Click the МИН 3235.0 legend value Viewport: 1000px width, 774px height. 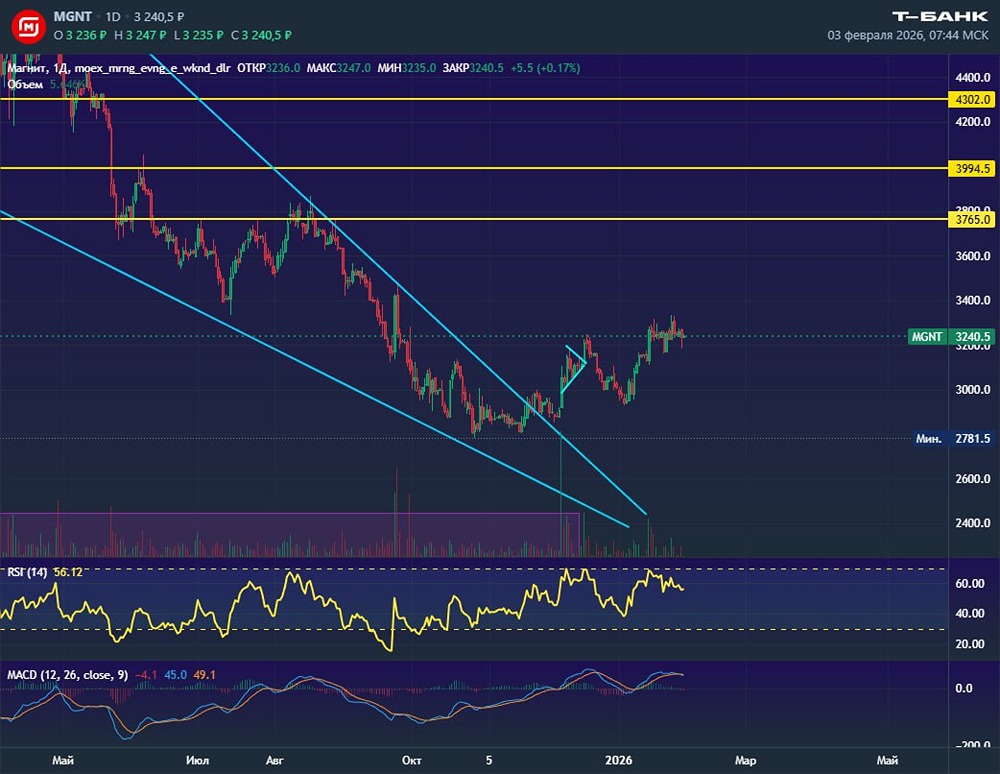point(407,68)
